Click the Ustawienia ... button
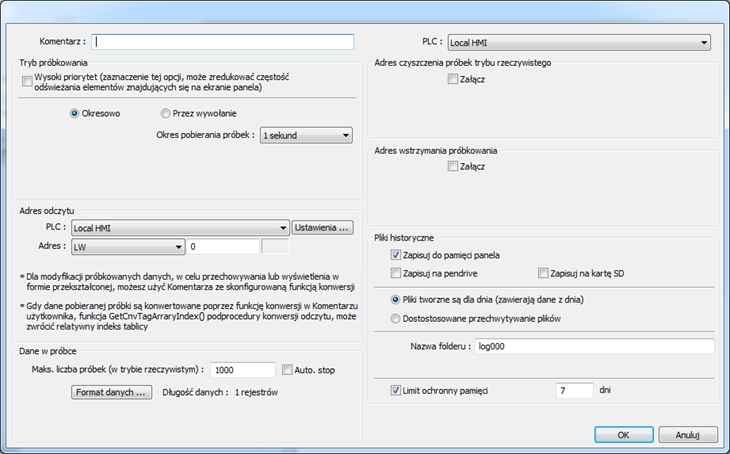Screen dimensions: 730x454 point(322,228)
